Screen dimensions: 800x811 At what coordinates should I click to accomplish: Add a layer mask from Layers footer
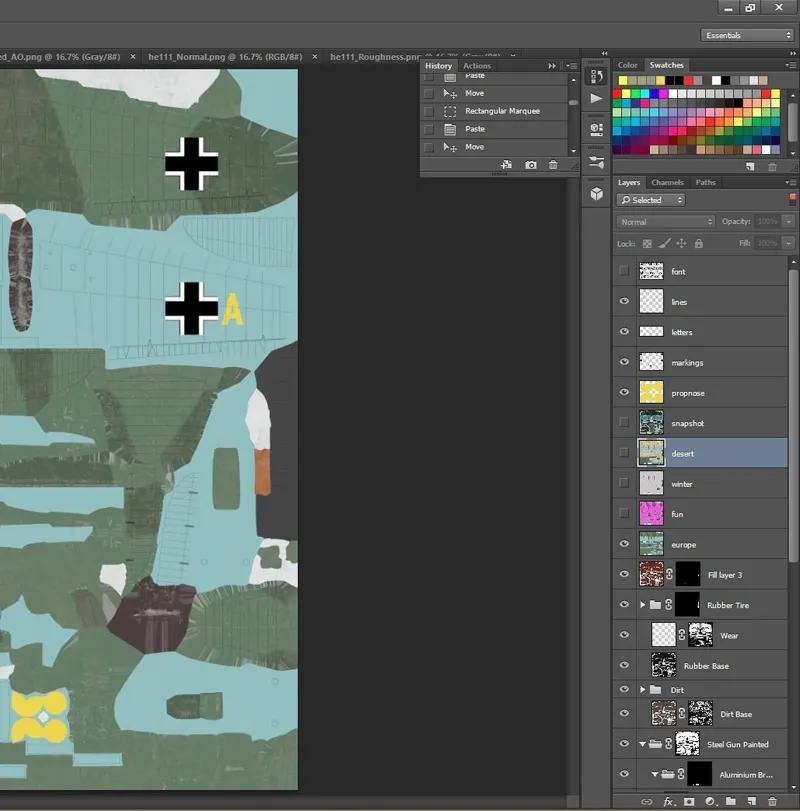tap(689, 802)
